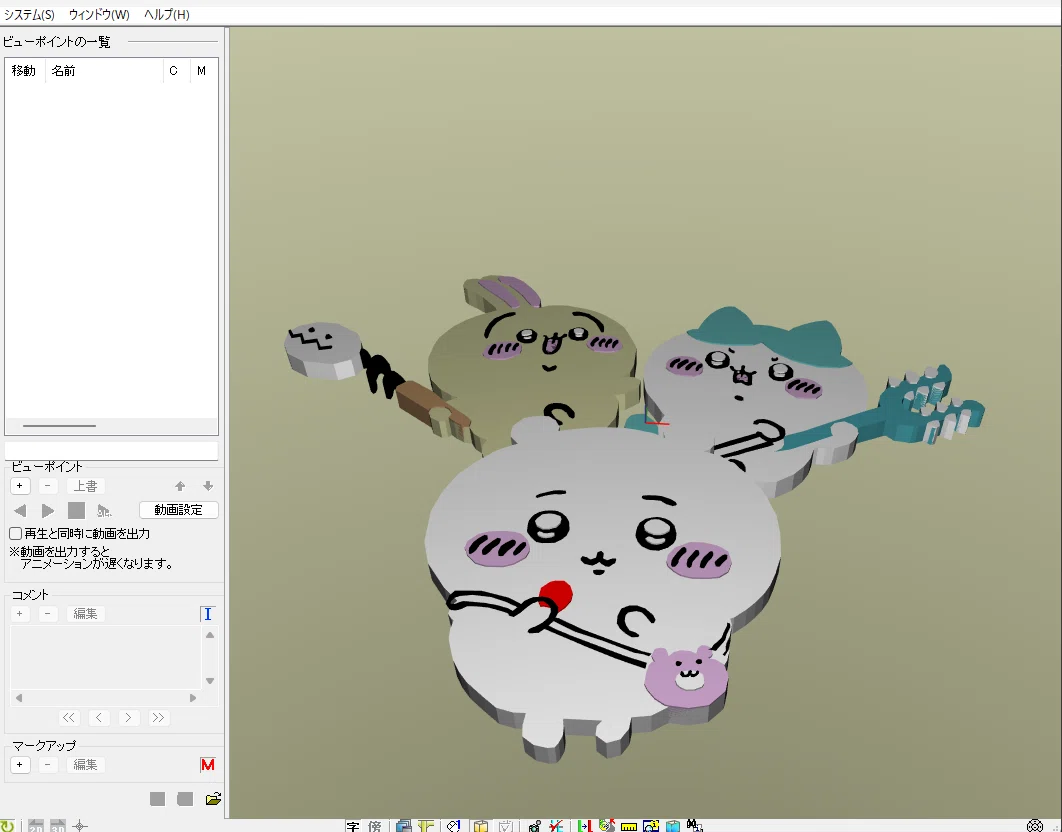Click the magnifier with info icon
This screenshot has width=1062, height=832.
pos(651,826)
